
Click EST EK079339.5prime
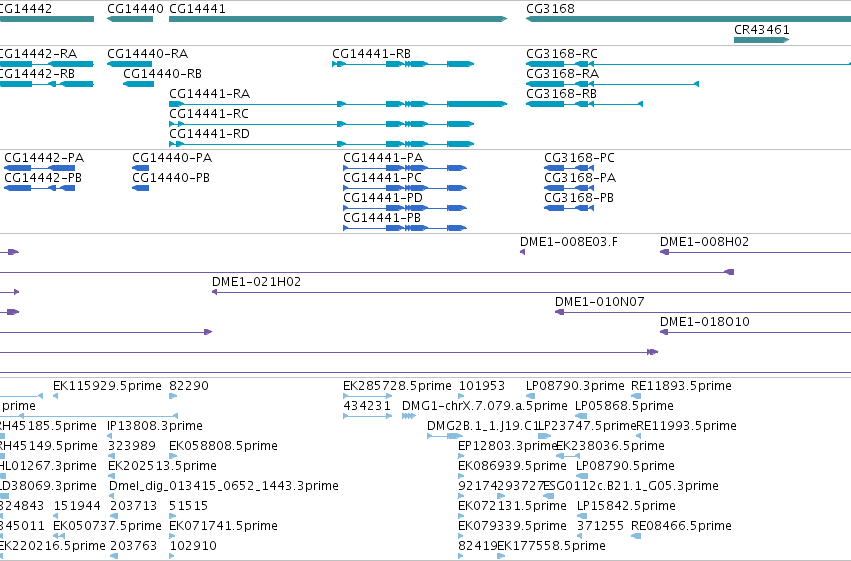click(512, 526)
